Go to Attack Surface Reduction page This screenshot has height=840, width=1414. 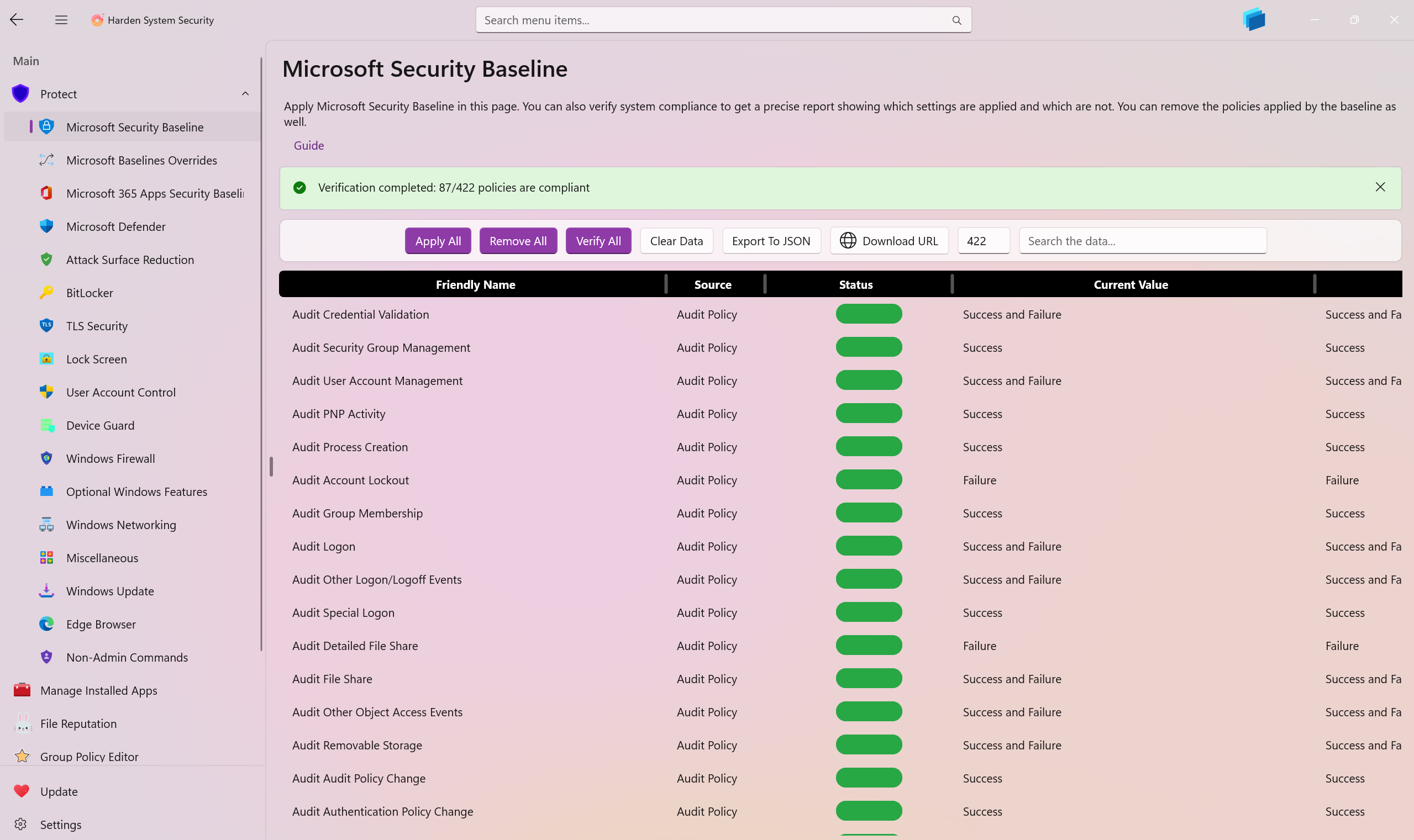(x=130, y=260)
